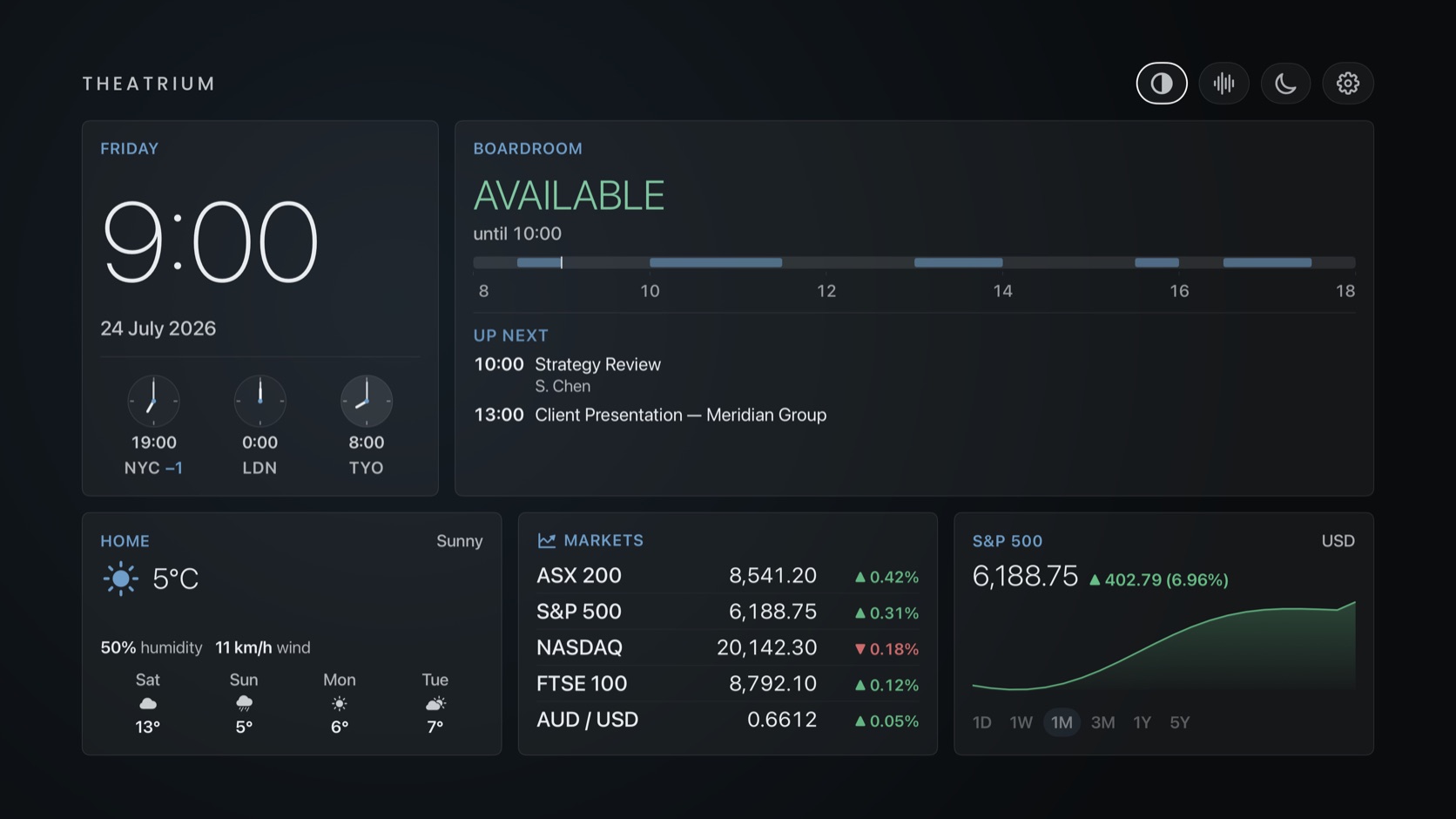Image resolution: width=1456 pixels, height=819 pixels.
Task: Click the NASDAQ value 20,142.30
Action: tap(766, 648)
